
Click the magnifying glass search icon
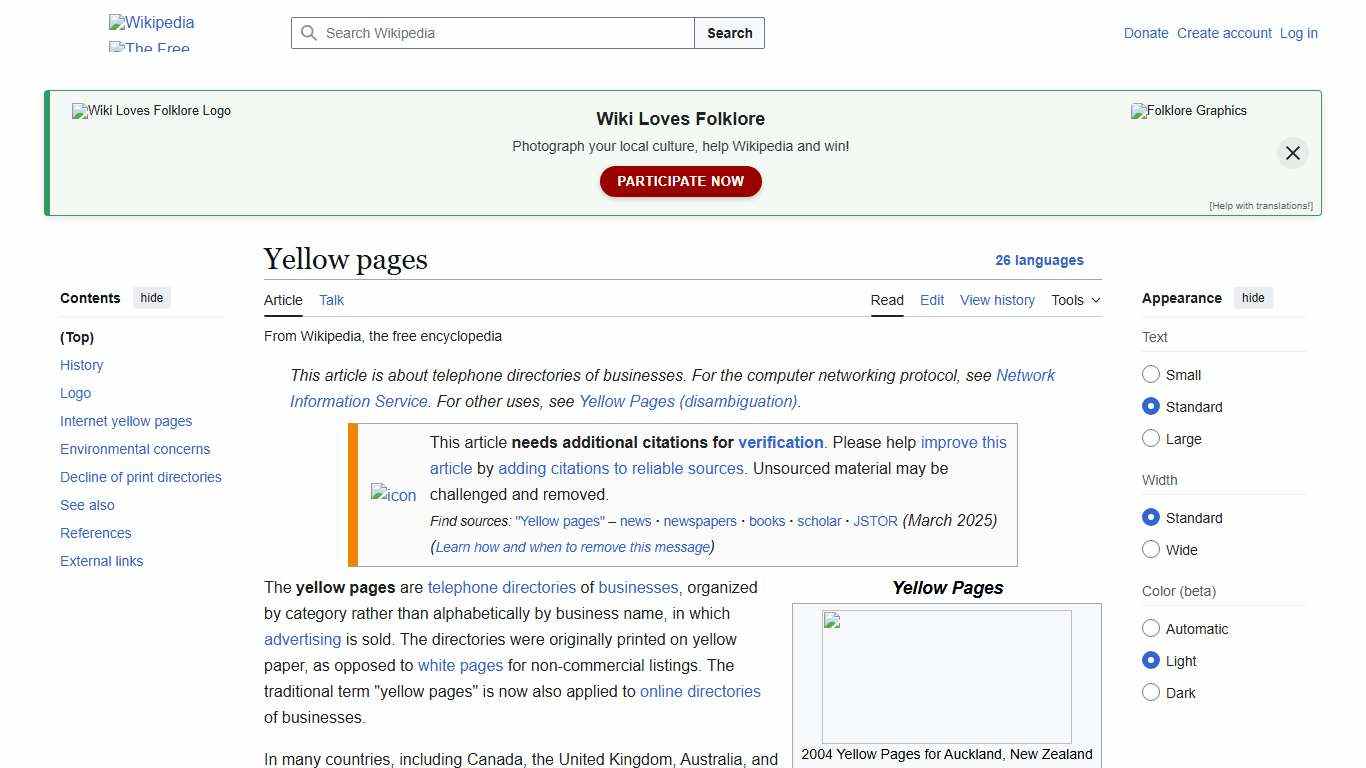click(310, 33)
